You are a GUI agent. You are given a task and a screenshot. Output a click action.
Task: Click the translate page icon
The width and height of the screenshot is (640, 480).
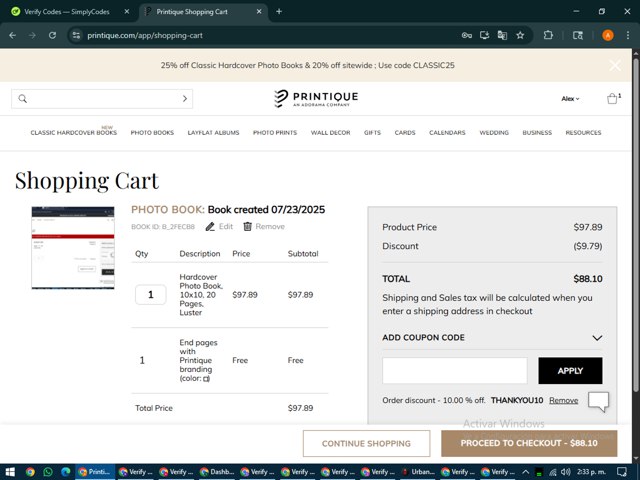click(502, 36)
